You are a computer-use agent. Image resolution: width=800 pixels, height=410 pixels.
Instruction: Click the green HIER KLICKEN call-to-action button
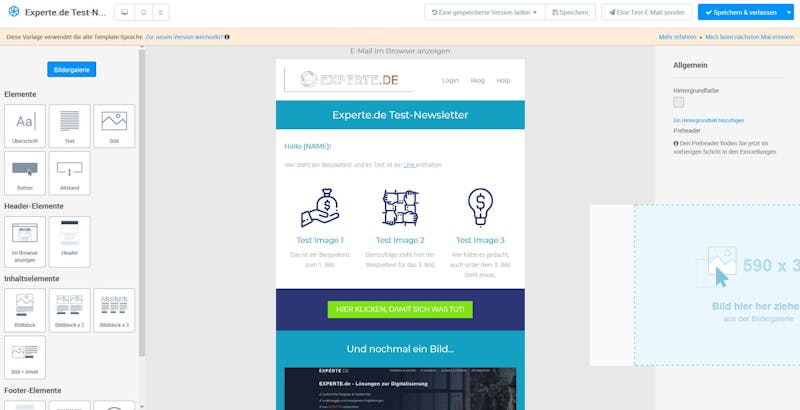pos(400,310)
